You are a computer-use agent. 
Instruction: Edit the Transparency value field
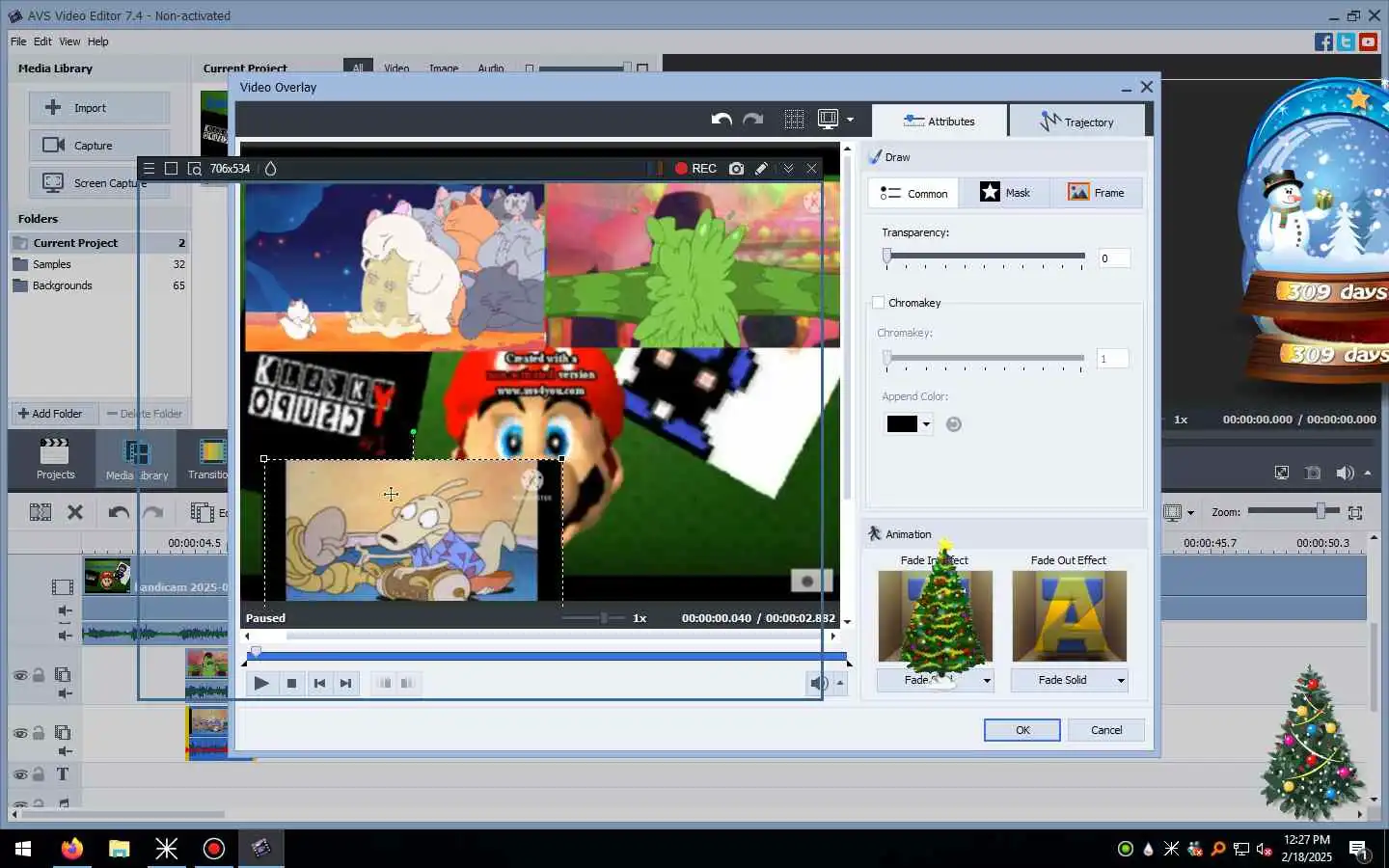(x=1114, y=258)
